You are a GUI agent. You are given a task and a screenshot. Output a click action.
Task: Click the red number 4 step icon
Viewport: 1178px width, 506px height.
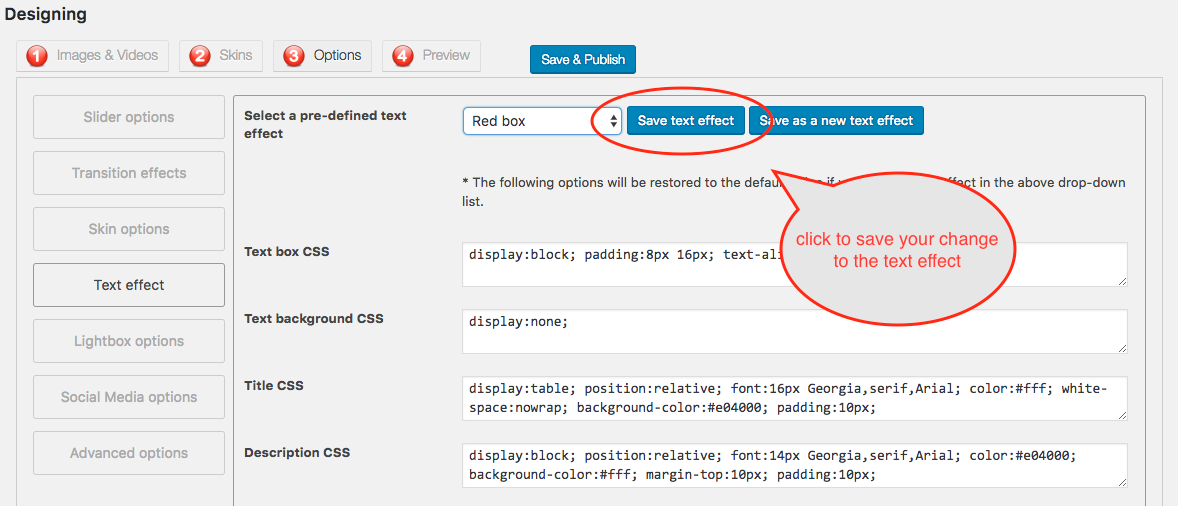(x=403, y=56)
